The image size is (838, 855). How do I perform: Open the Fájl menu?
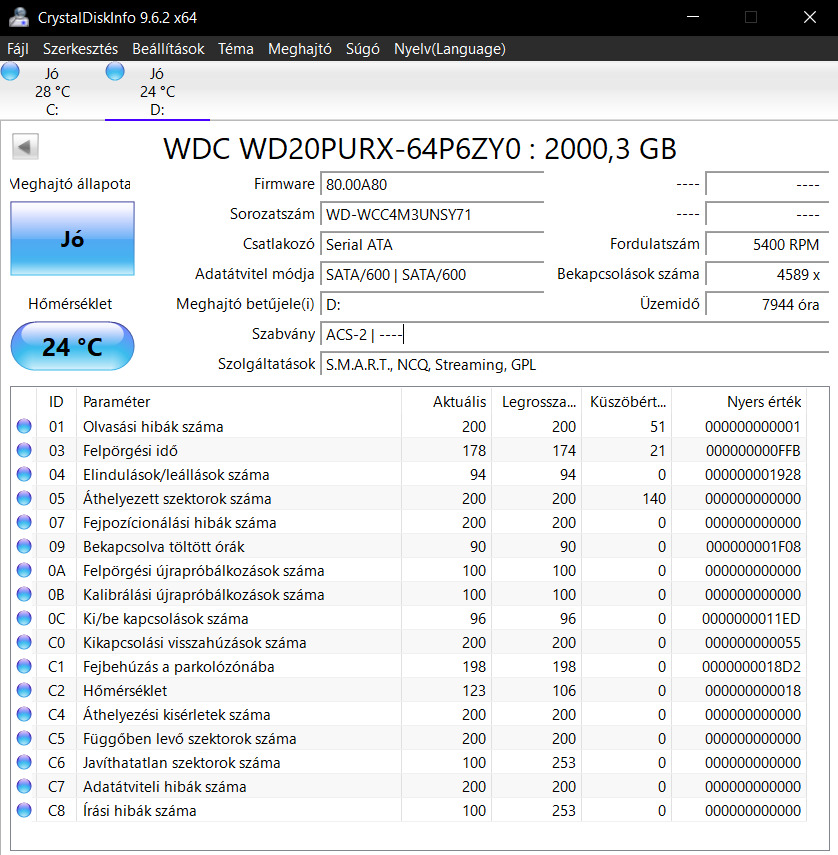pyautogui.click(x=17, y=49)
